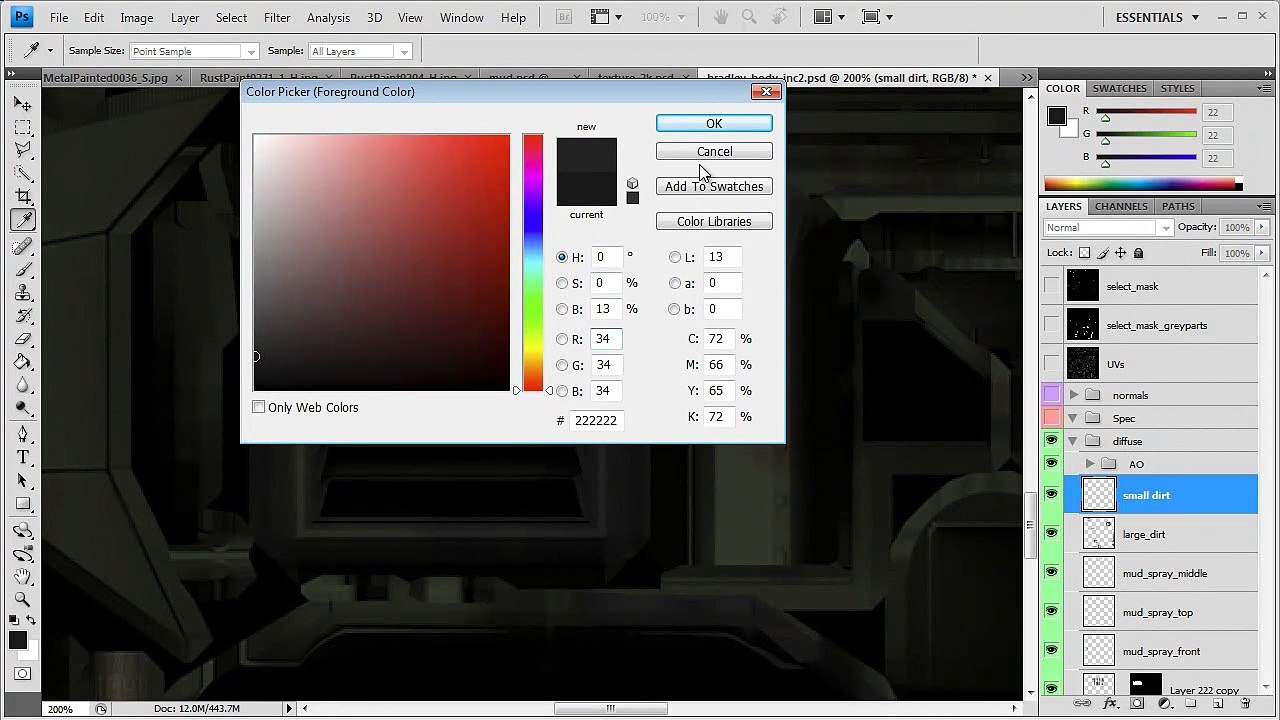Select the L lightness radio button

coord(675,257)
